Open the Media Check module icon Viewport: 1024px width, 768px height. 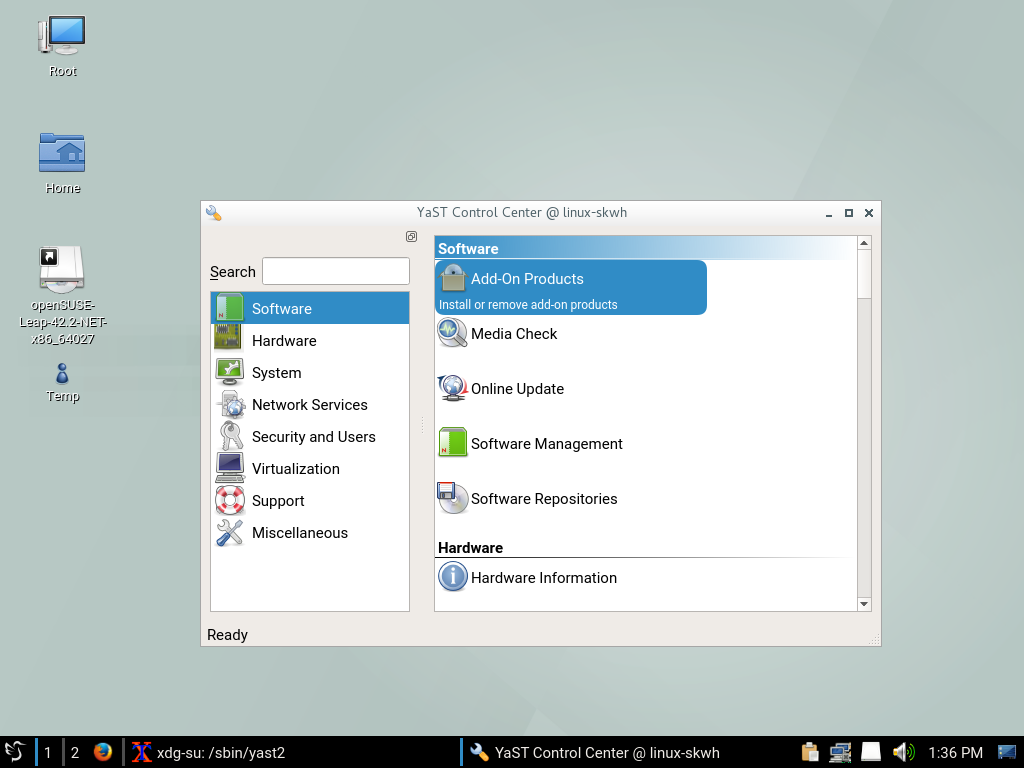[453, 334]
